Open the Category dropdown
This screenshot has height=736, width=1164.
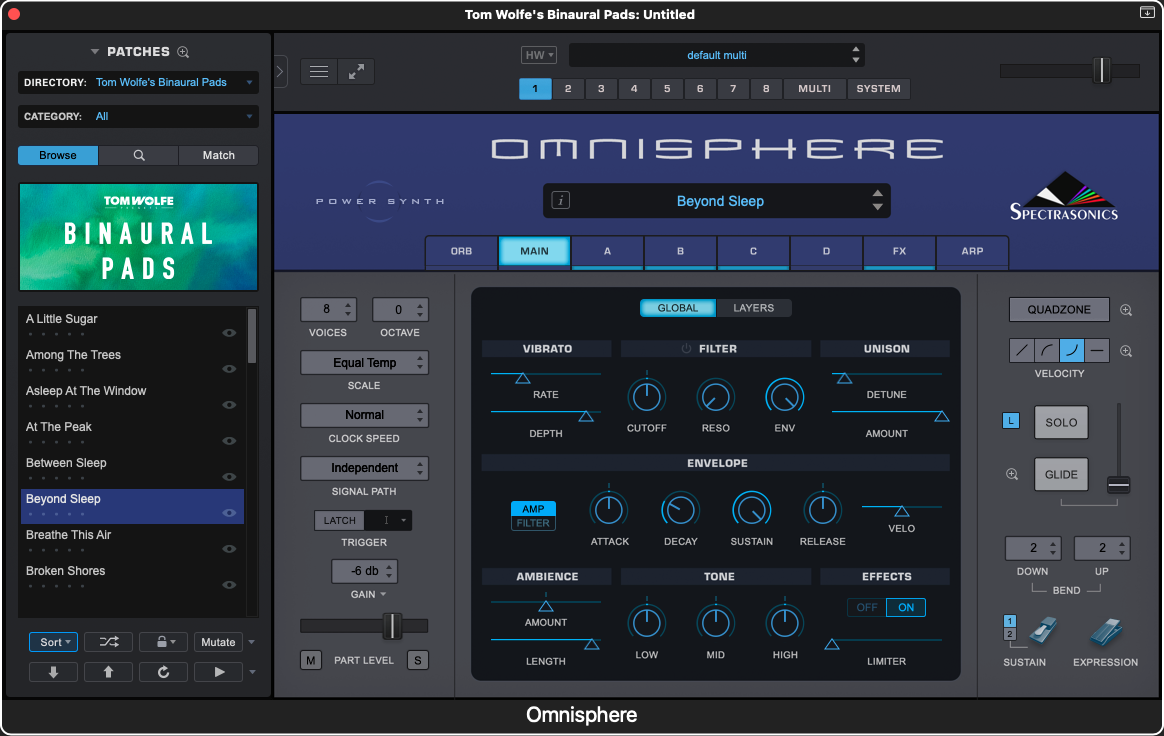pos(138,117)
